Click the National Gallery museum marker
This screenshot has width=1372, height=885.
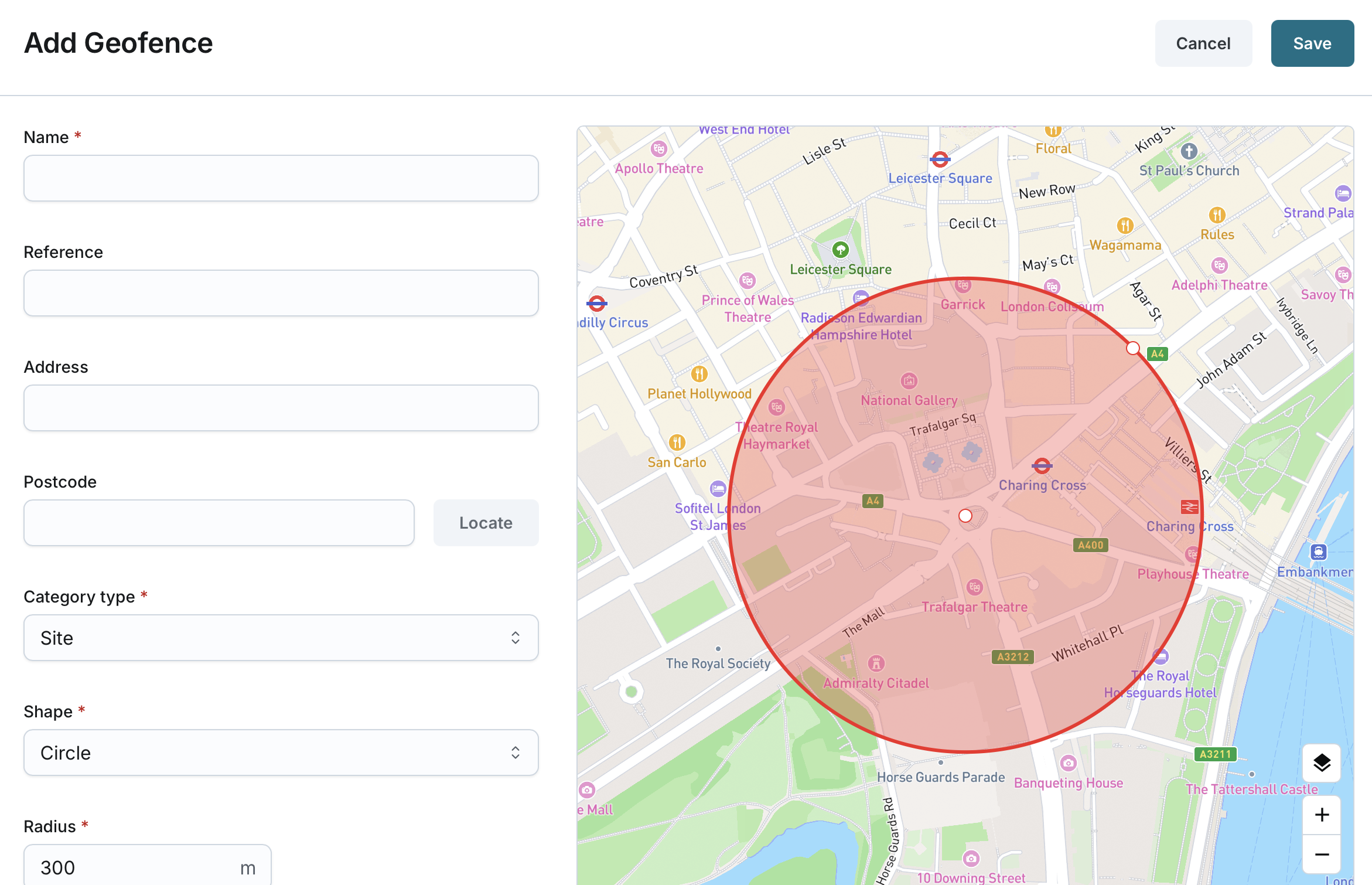909,381
